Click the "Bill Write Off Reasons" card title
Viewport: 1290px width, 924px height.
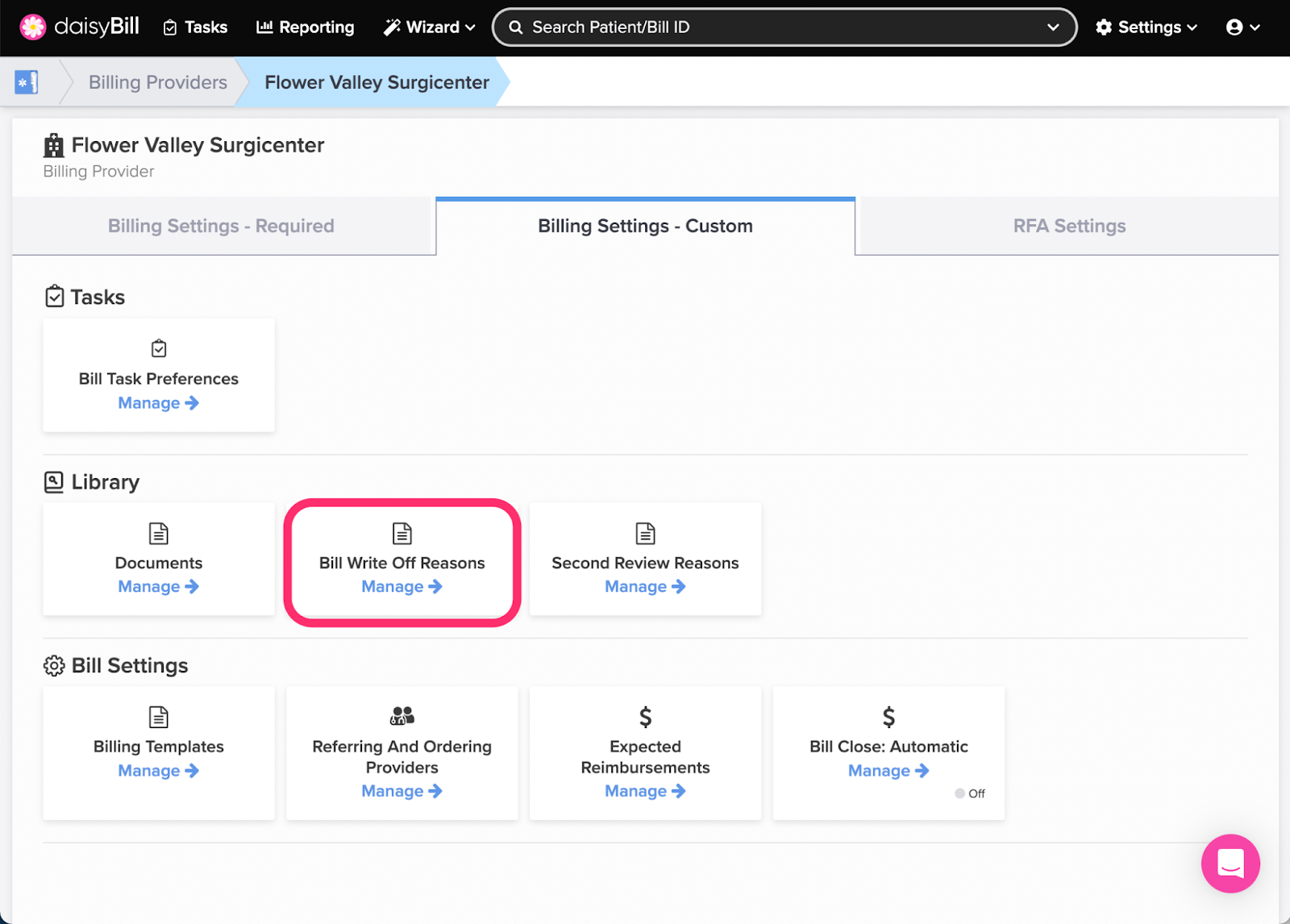click(402, 563)
